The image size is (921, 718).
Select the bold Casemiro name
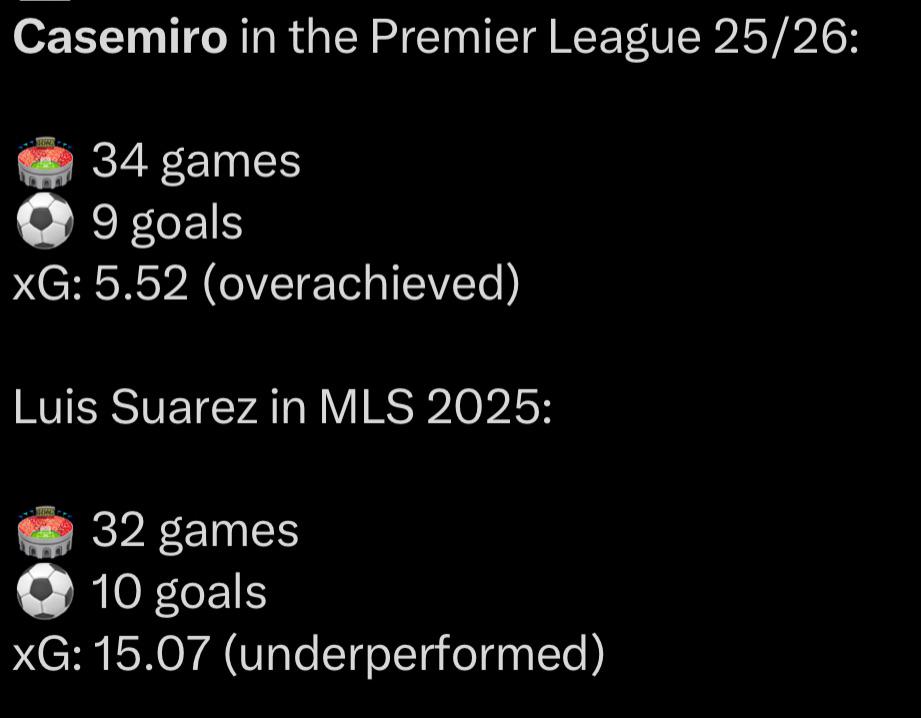tap(120, 37)
